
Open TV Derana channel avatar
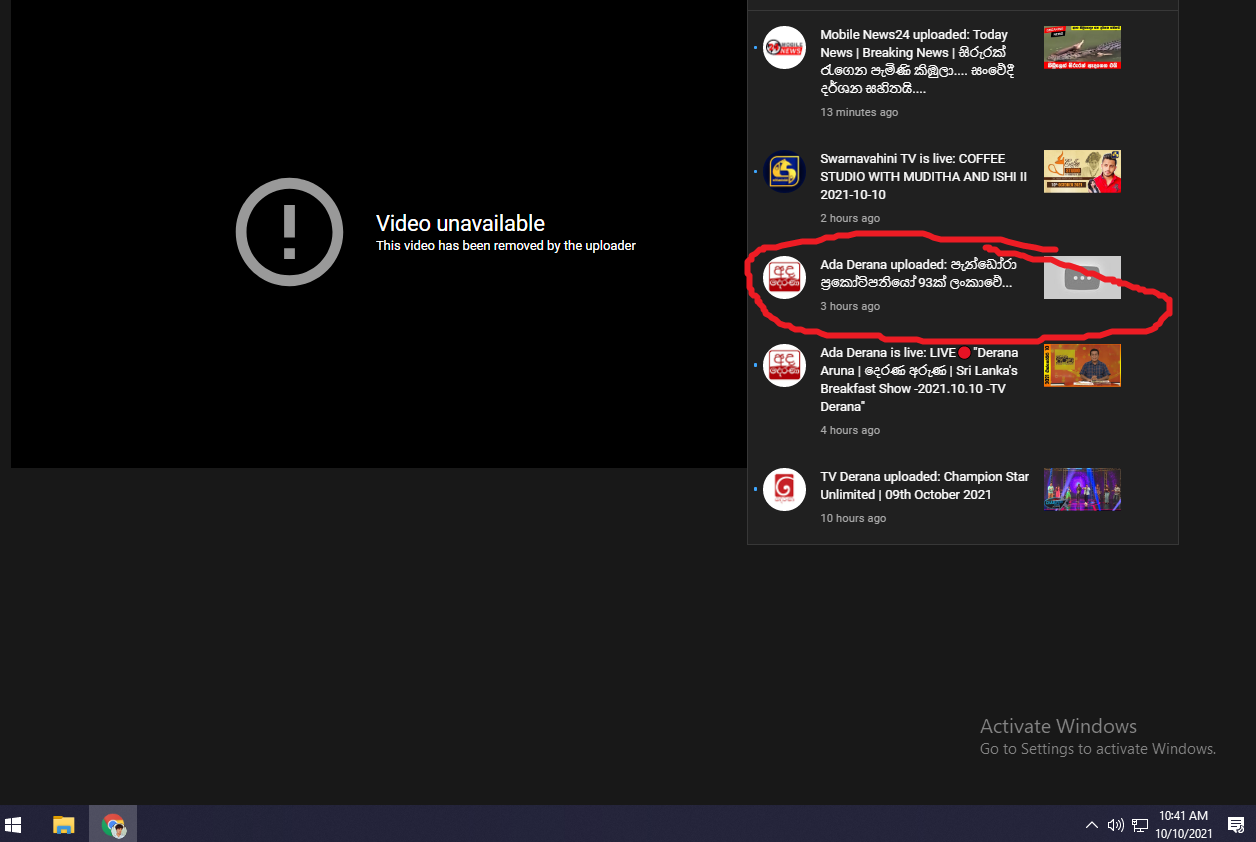[784, 489]
